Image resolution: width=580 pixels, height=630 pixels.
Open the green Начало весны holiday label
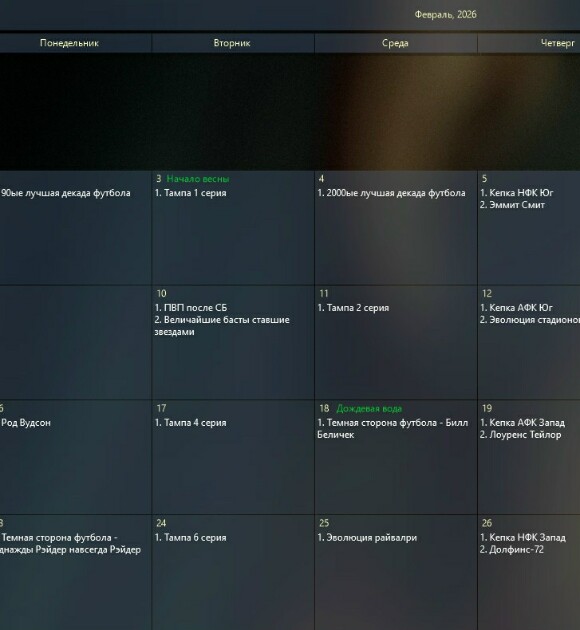coord(198,179)
